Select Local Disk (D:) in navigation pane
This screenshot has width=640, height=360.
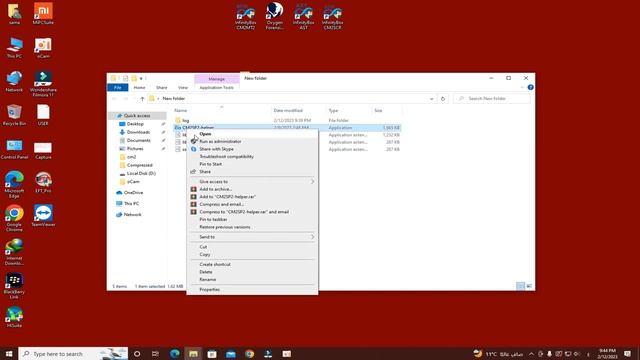tap(141, 173)
